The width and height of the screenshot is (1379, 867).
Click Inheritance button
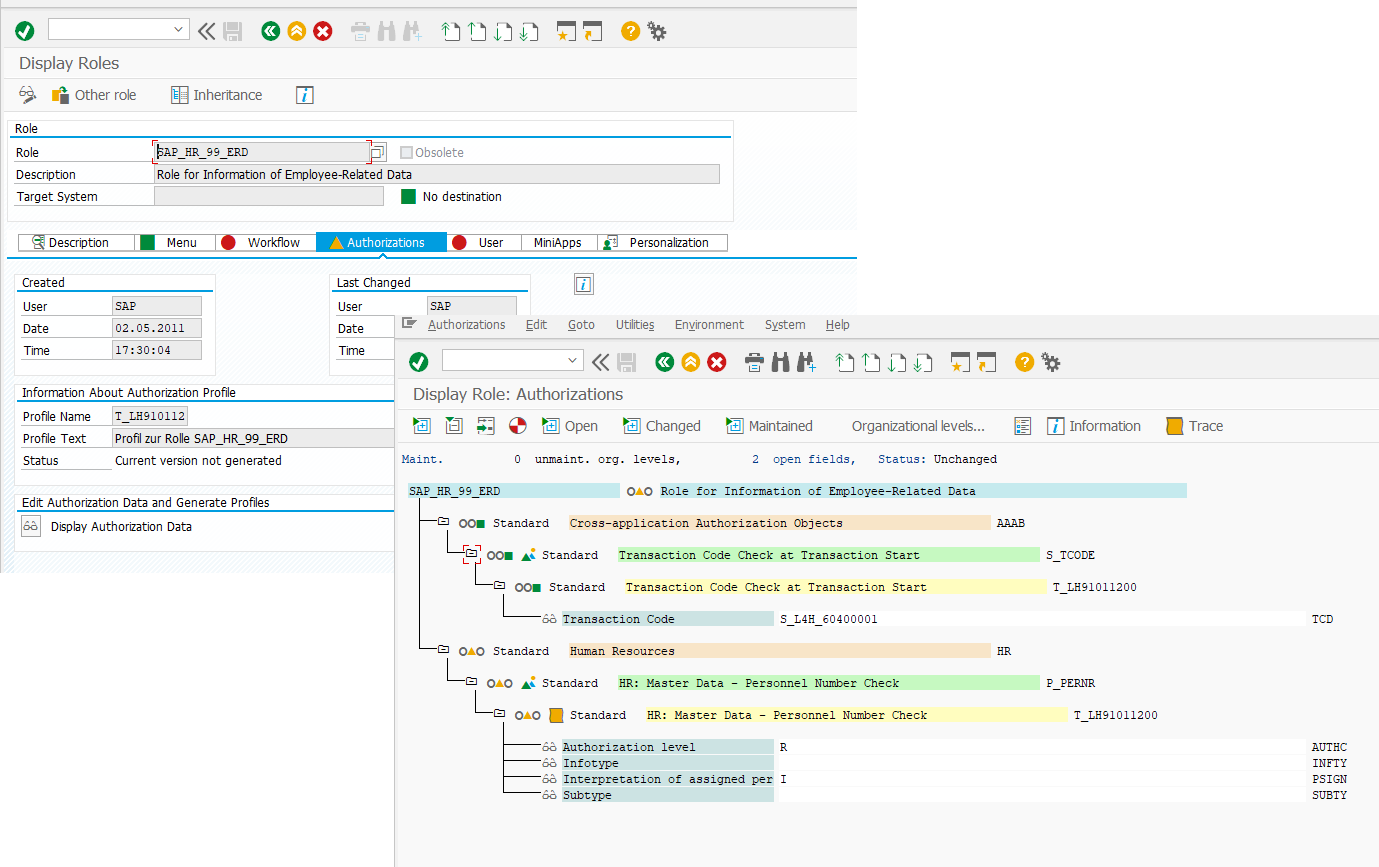pyautogui.click(x=217, y=95)
